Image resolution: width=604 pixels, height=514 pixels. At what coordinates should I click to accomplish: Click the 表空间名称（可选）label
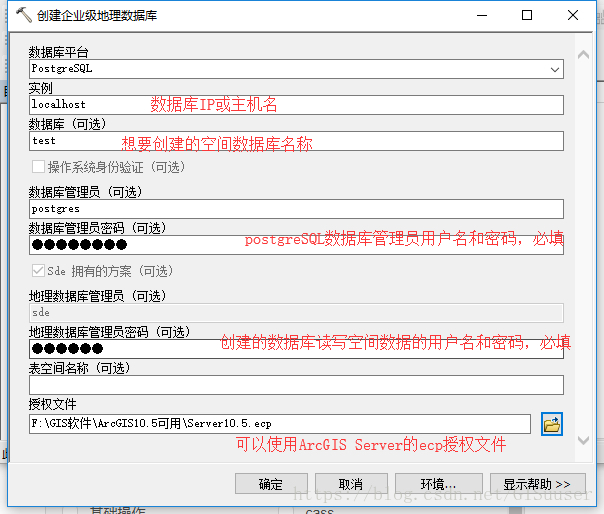click(79, 368)
